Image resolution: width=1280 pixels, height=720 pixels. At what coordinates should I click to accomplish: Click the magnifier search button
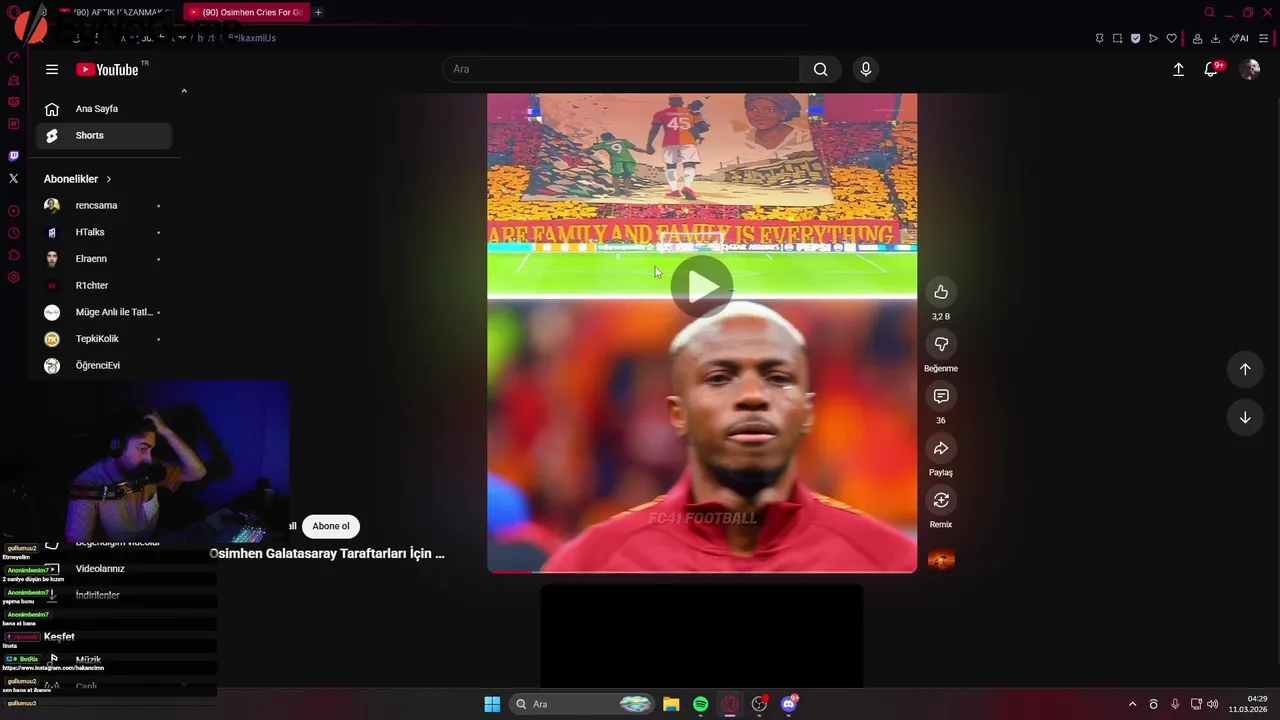[820, 69]
